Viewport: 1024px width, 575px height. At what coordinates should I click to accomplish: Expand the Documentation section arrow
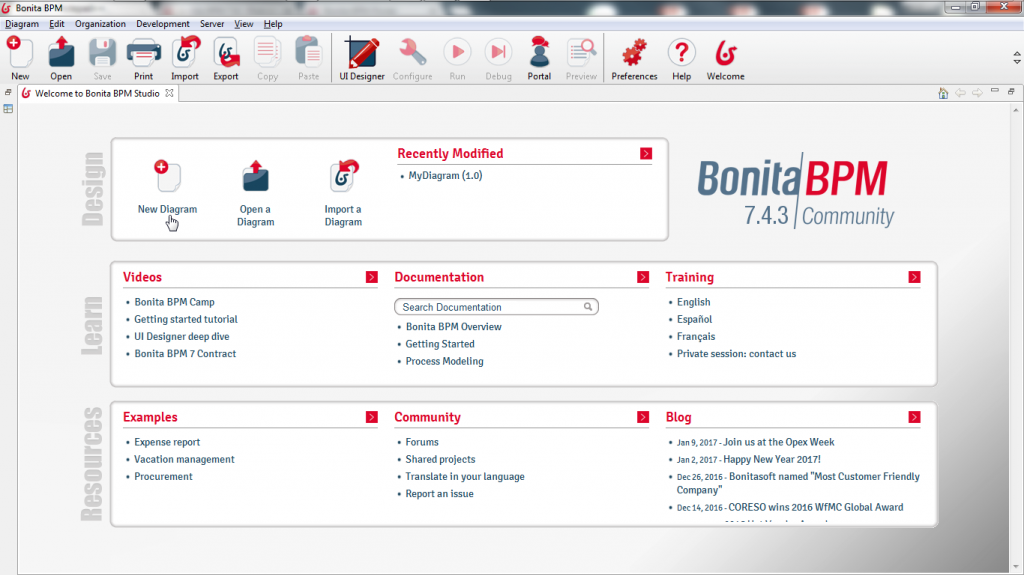(x=643, y=277)
